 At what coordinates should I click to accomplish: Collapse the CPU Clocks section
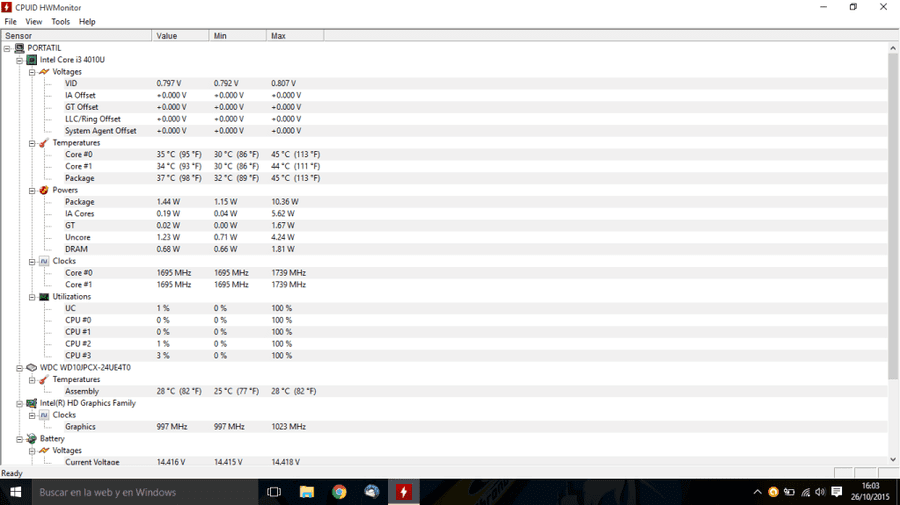tap(32, 262)
